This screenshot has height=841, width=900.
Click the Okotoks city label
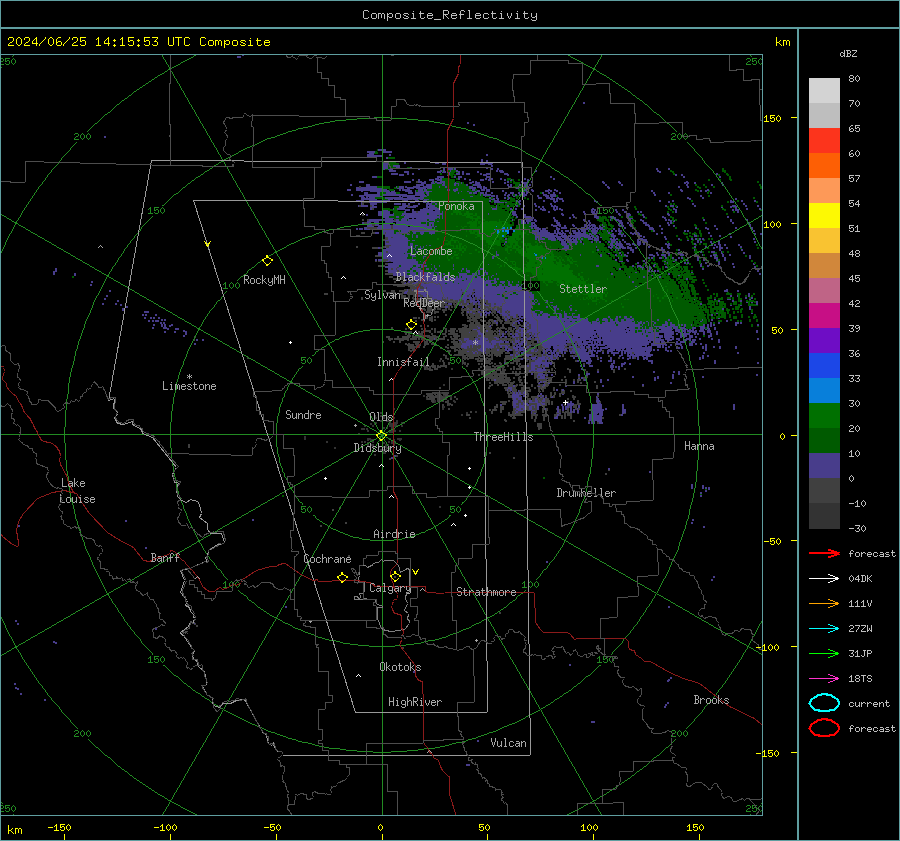pyautogui.click(x=400, y=667)
